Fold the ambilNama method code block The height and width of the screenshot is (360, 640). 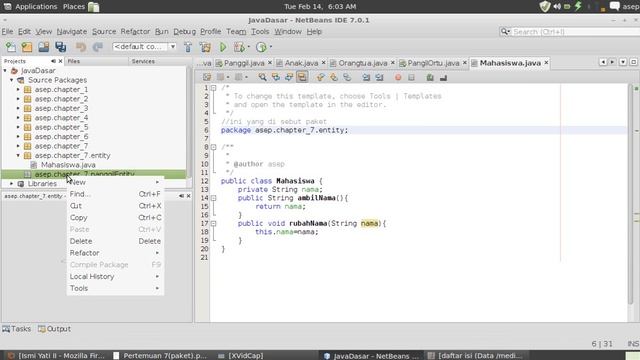pyautogui.click(x=213, y=198)
